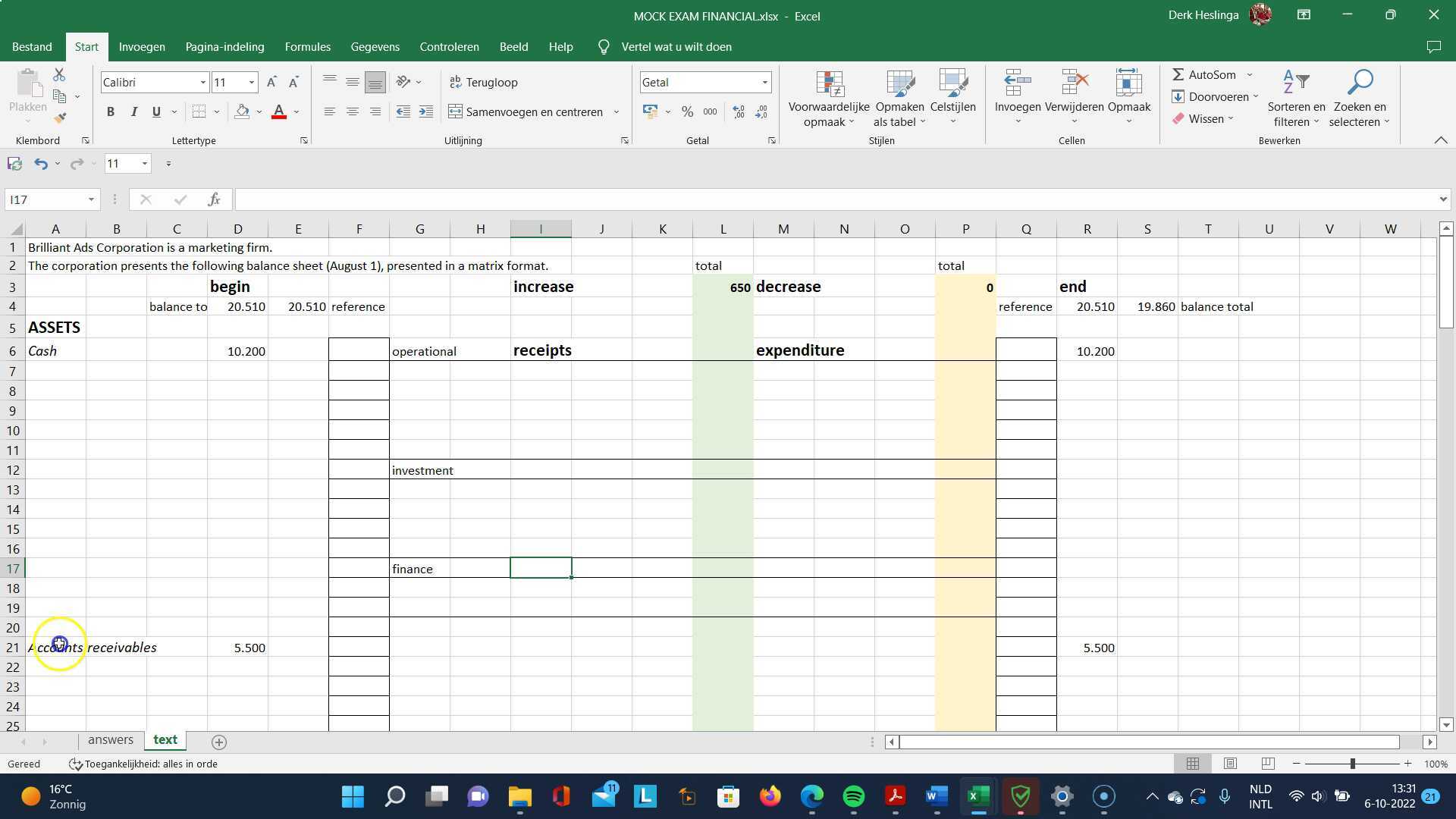The height and width of the screenshot is (819, 1456).
Task: Toggle Bold formatting
Action: [x=111, y=112]
